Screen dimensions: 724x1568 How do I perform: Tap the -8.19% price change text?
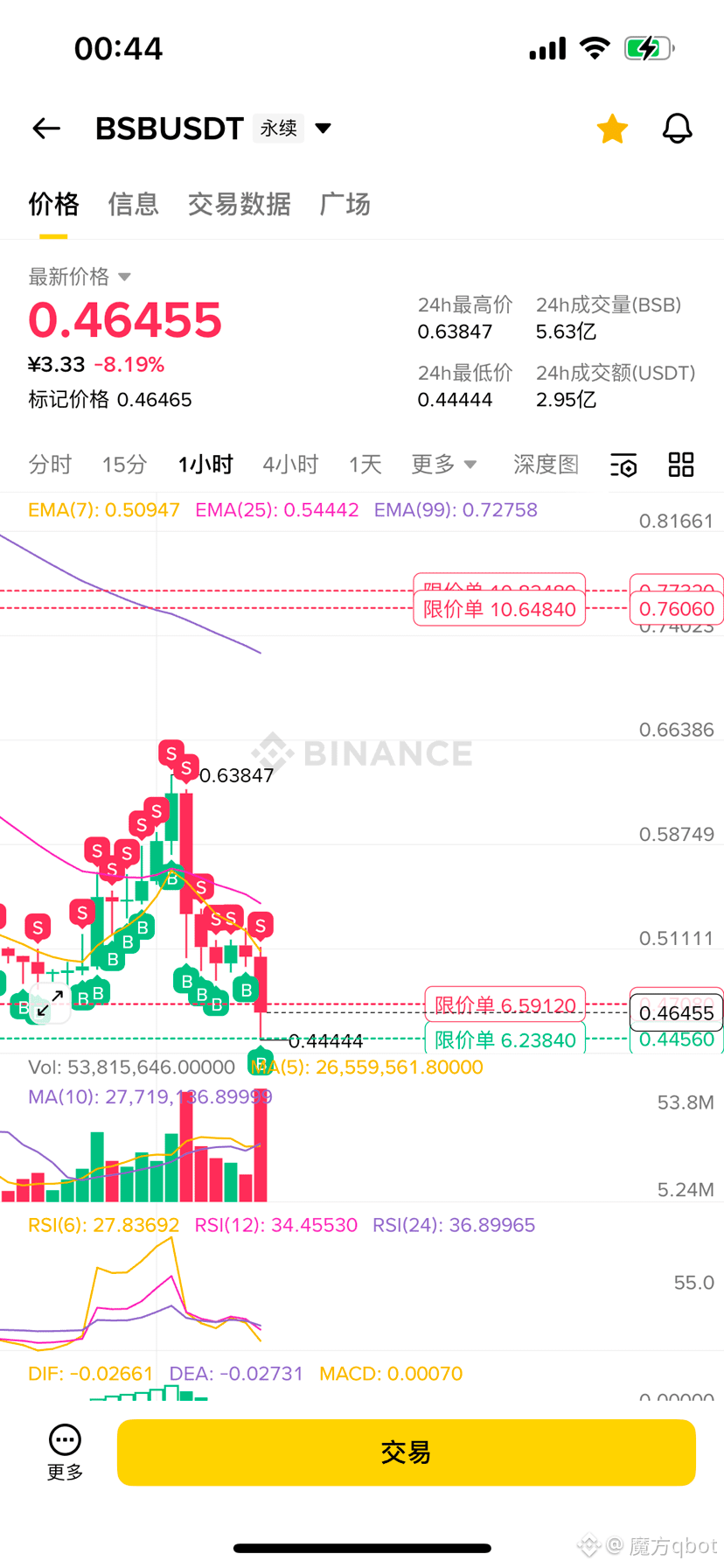point(129,365)
